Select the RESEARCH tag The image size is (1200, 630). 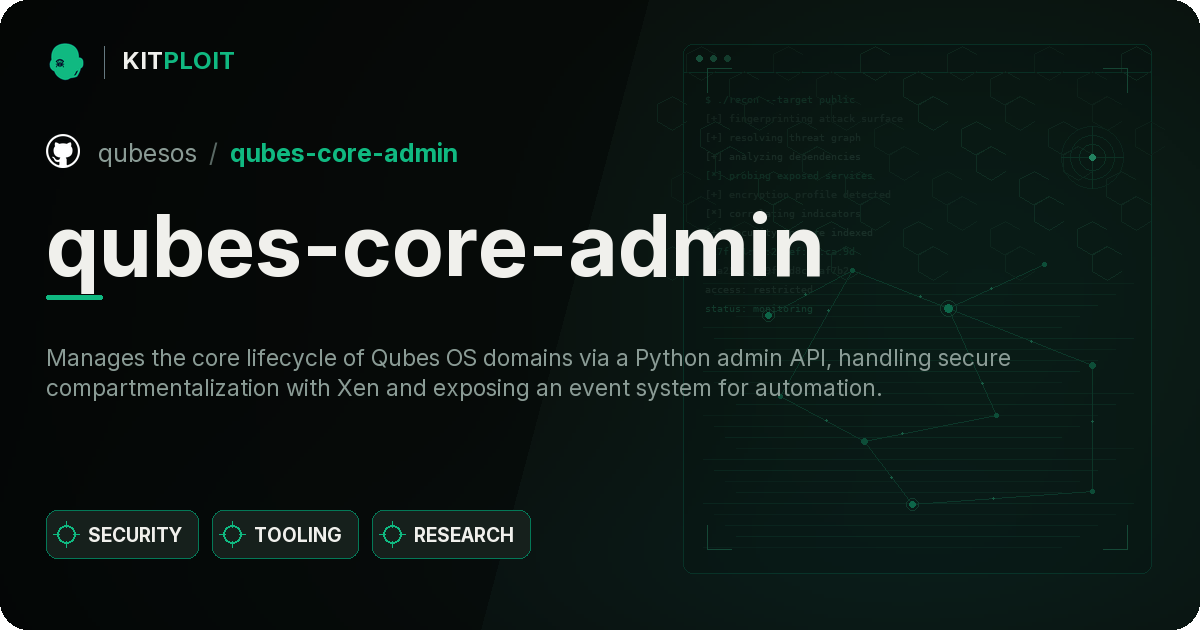451,535
